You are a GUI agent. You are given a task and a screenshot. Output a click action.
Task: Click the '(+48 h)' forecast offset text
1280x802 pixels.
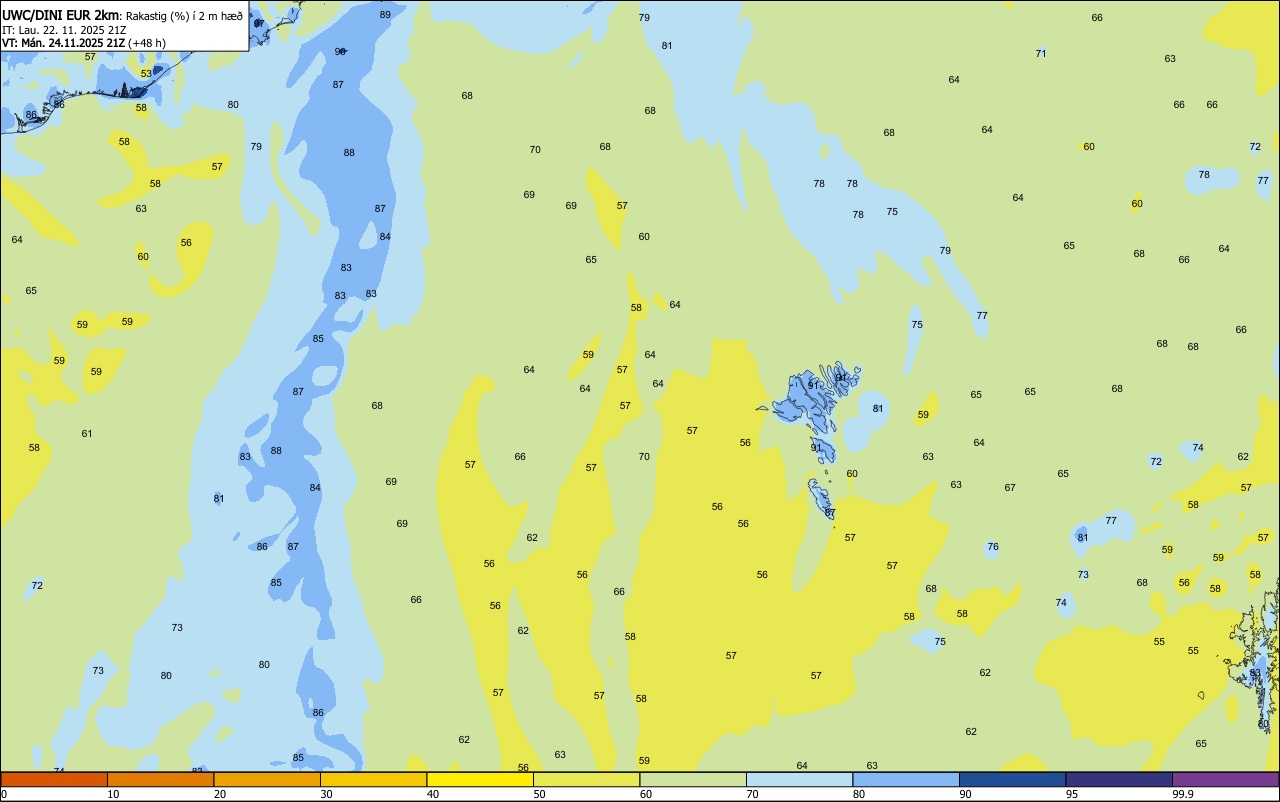click(x=147, y=43)
